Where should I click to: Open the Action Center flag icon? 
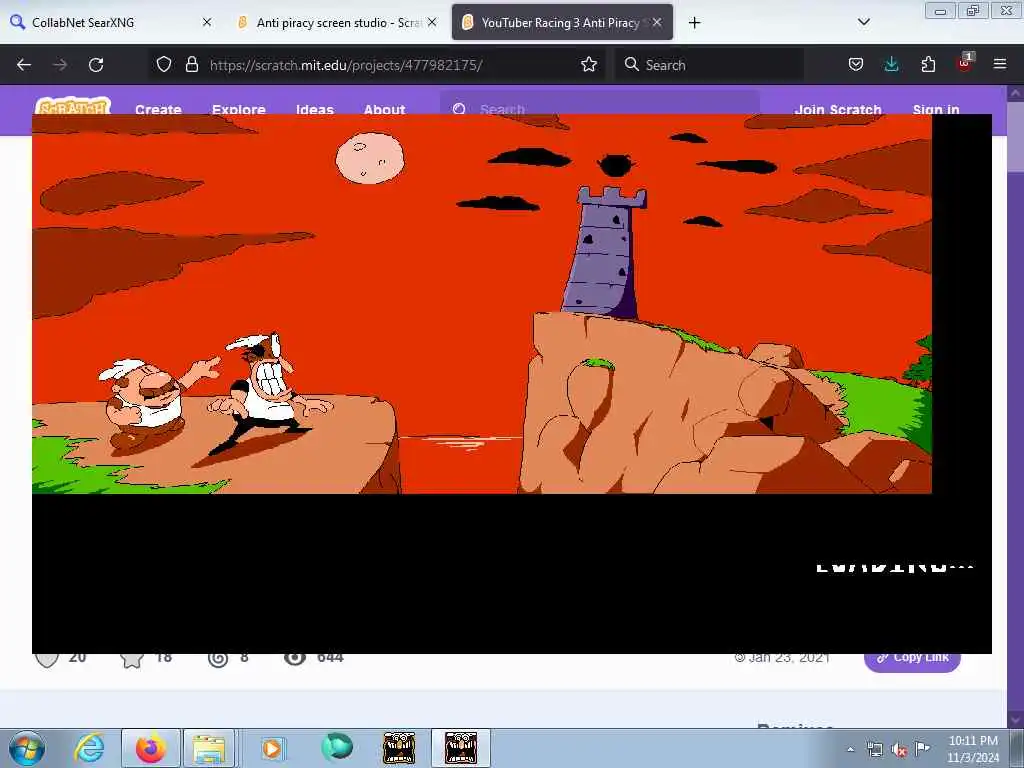click(922, 748)
